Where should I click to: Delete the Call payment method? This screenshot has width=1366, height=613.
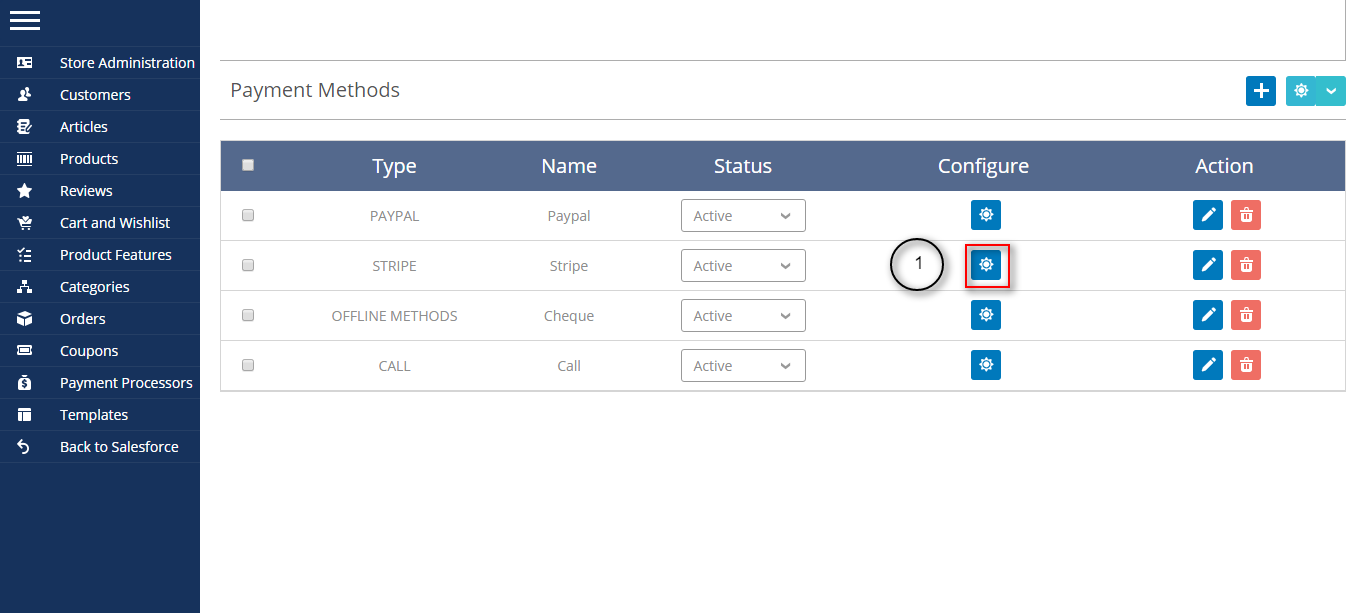(1246, 365)
